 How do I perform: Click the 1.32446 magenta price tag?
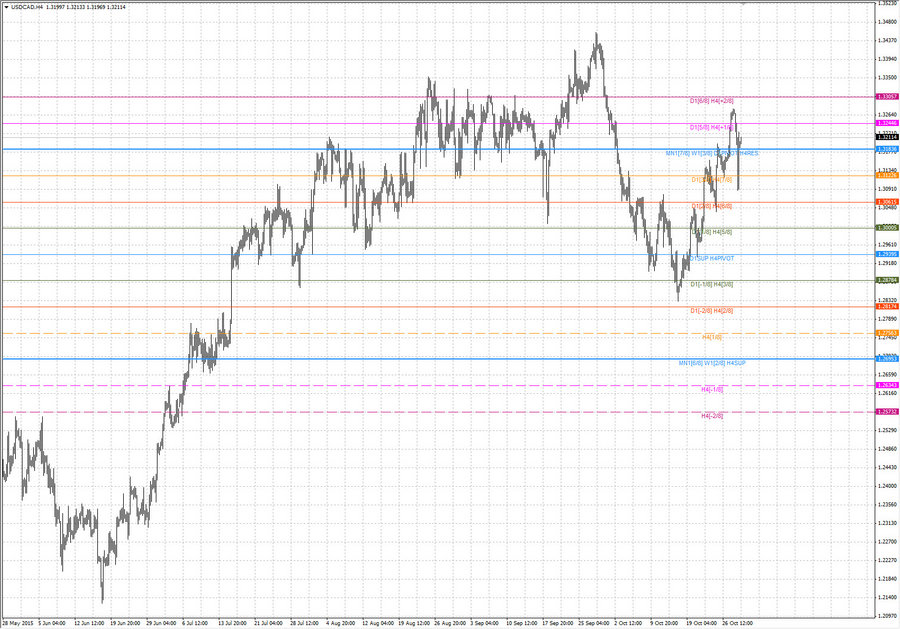pos(887,123)
